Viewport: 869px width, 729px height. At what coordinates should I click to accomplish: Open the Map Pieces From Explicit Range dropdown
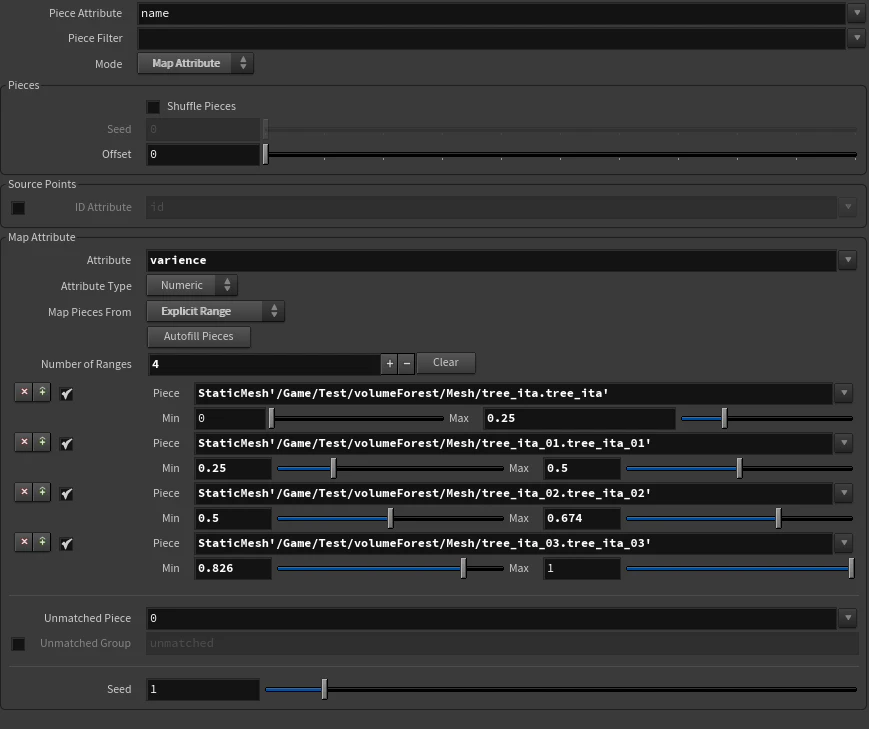tap(216, 311)
